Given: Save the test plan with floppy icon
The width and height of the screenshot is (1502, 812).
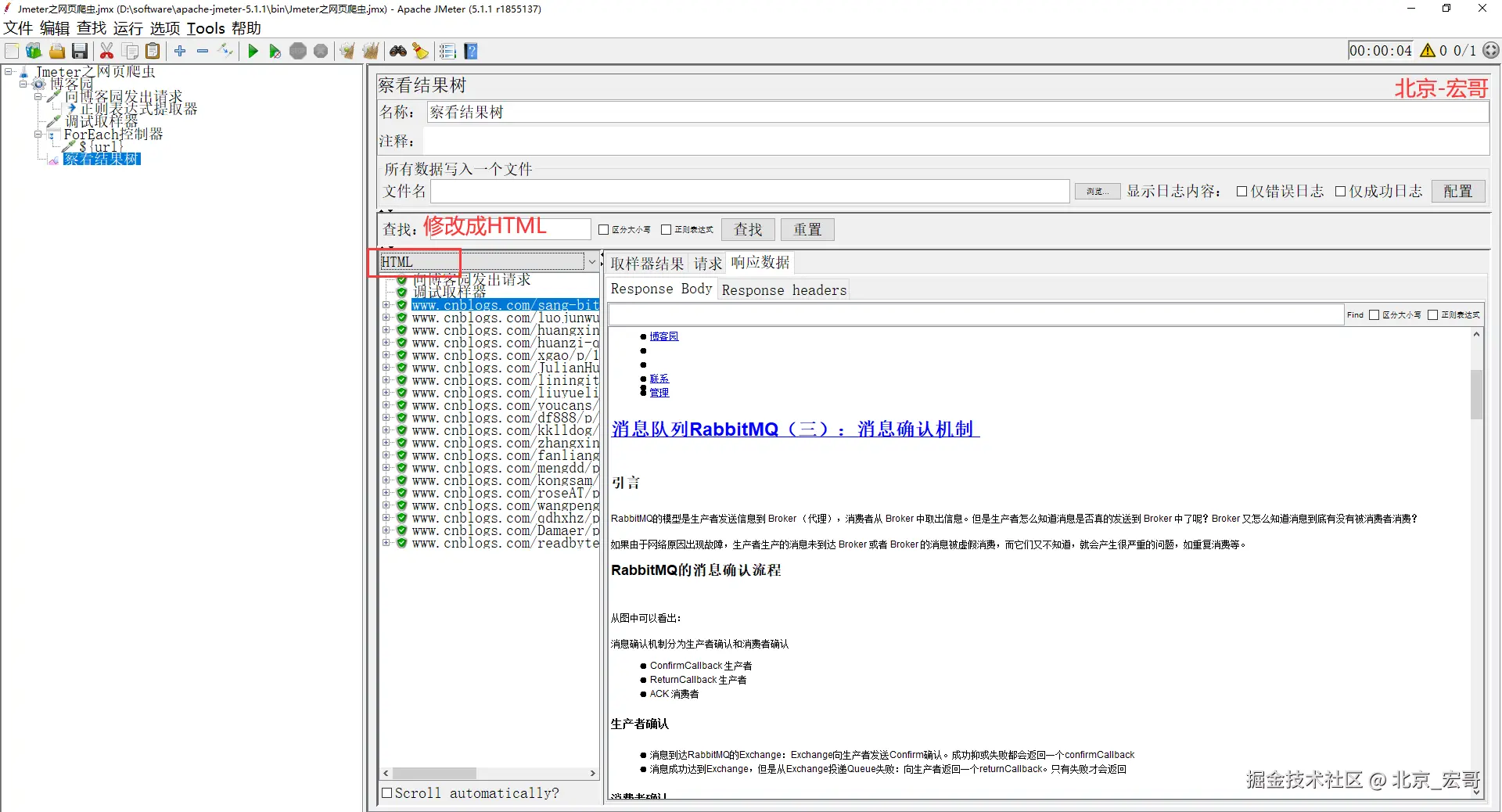Looking at the screenshot, I should (x=80, y=51).
